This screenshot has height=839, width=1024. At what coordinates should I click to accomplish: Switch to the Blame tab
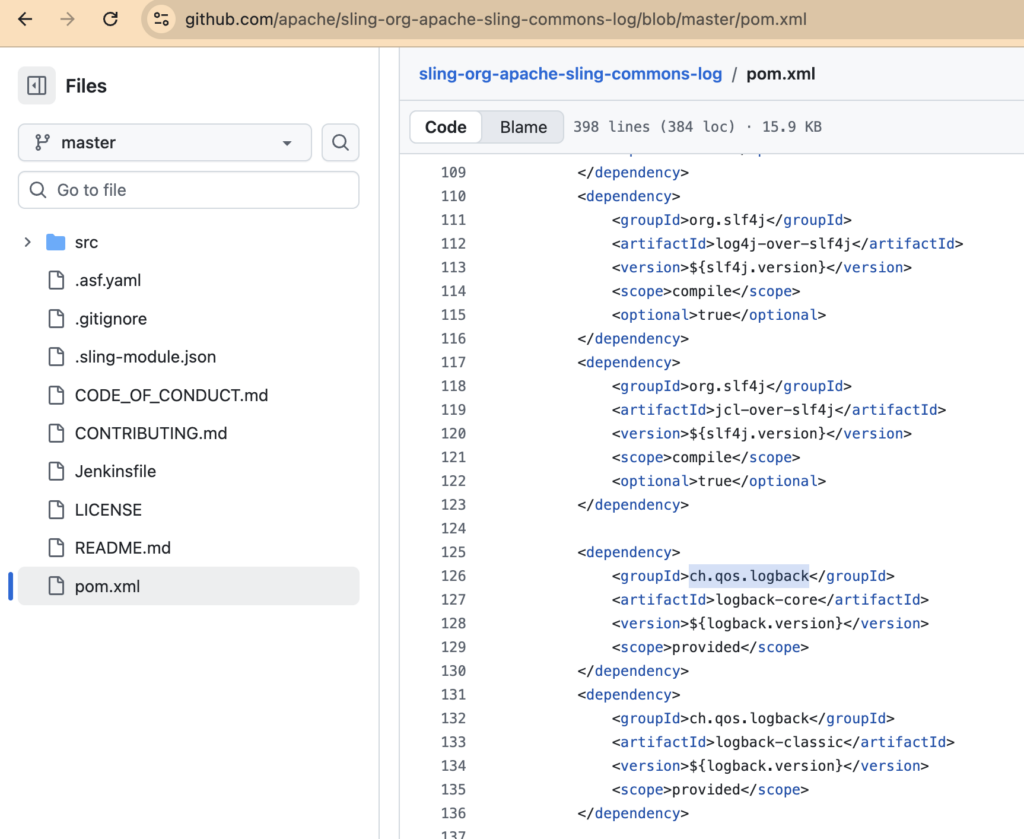coord(523,127)
